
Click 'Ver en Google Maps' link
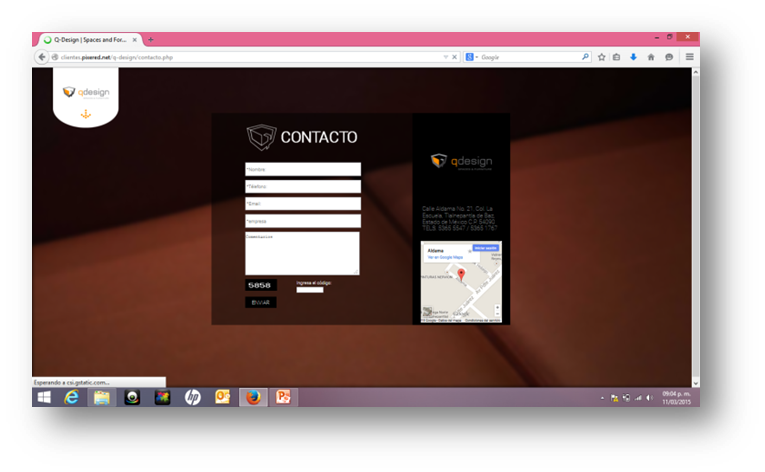[442, 257]
